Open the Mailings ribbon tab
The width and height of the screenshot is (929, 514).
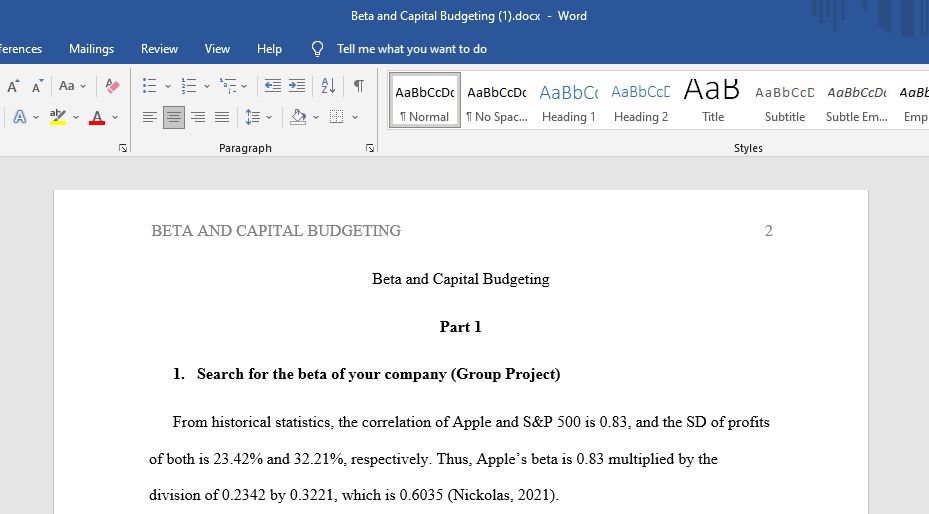[x=91, y=49]
